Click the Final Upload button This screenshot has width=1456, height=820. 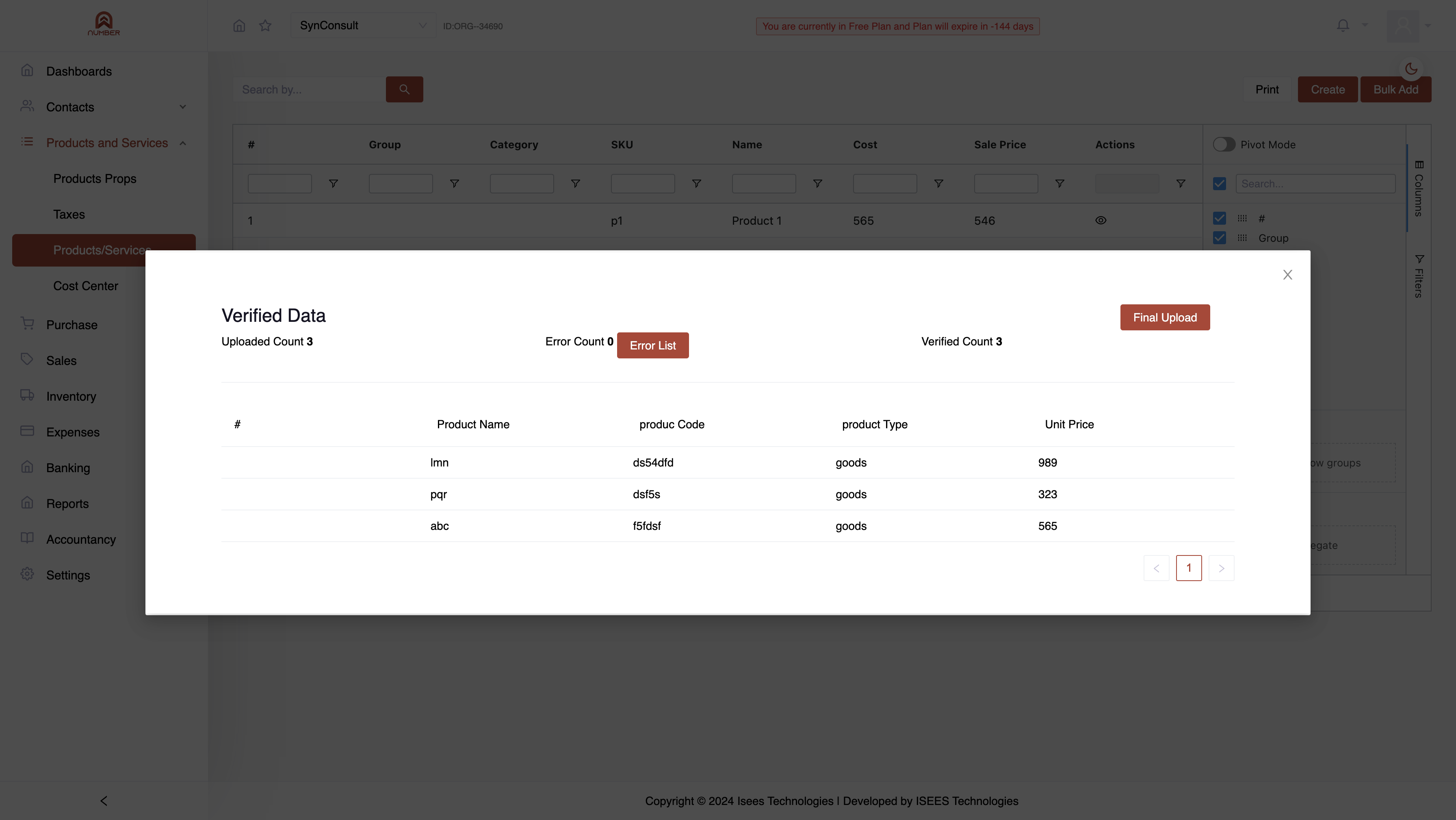[x=1165, y=317]
